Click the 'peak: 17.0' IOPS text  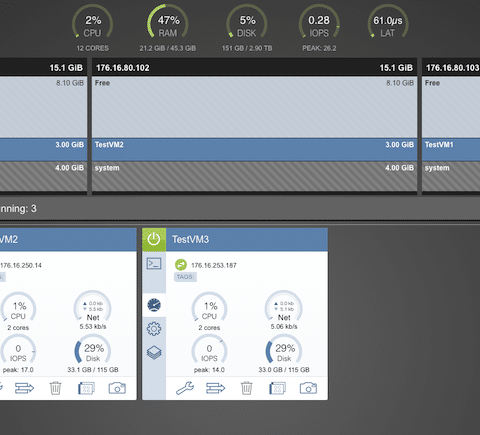click(x=18, y=370)
